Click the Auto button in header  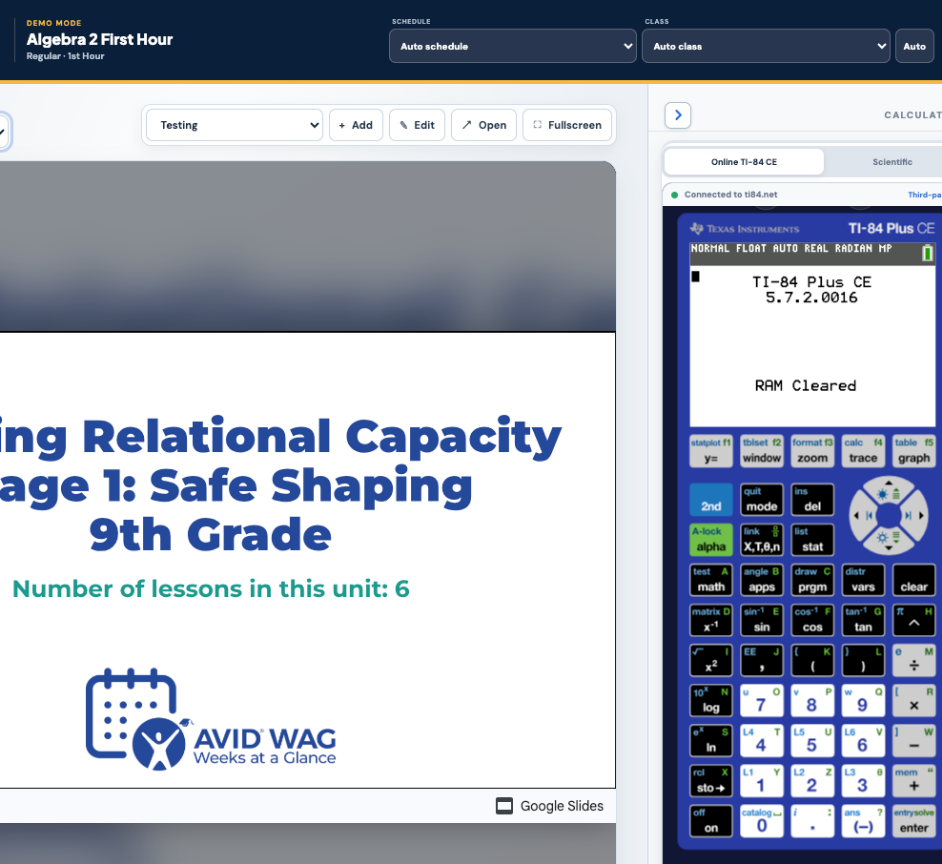[x=914, y=46]
